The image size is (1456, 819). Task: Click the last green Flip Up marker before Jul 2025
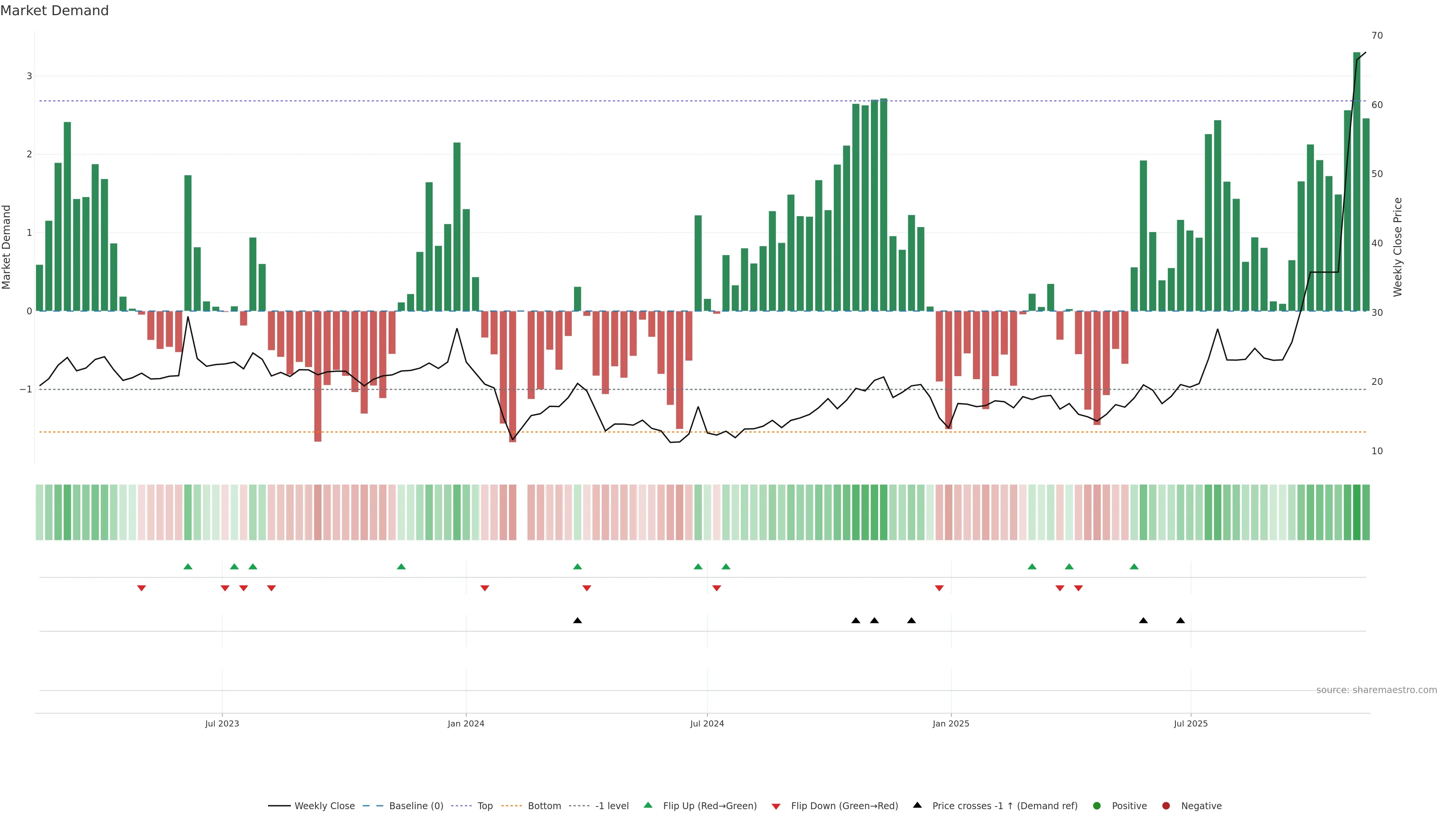coord(1134,566)
